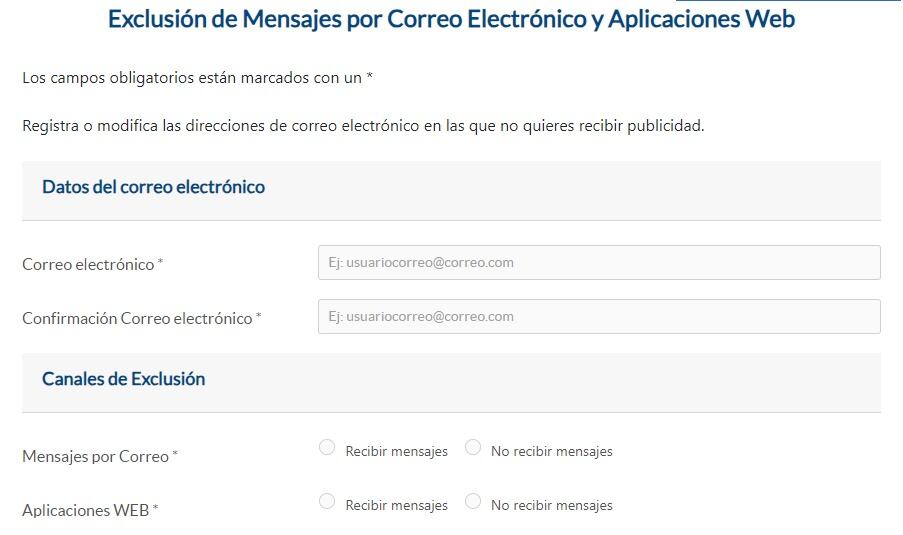Viewport: 903px width, 535px height.
Task: Choose No recibir mensajes radio for Mensajes por Correo
Action: tap(473, 448)
